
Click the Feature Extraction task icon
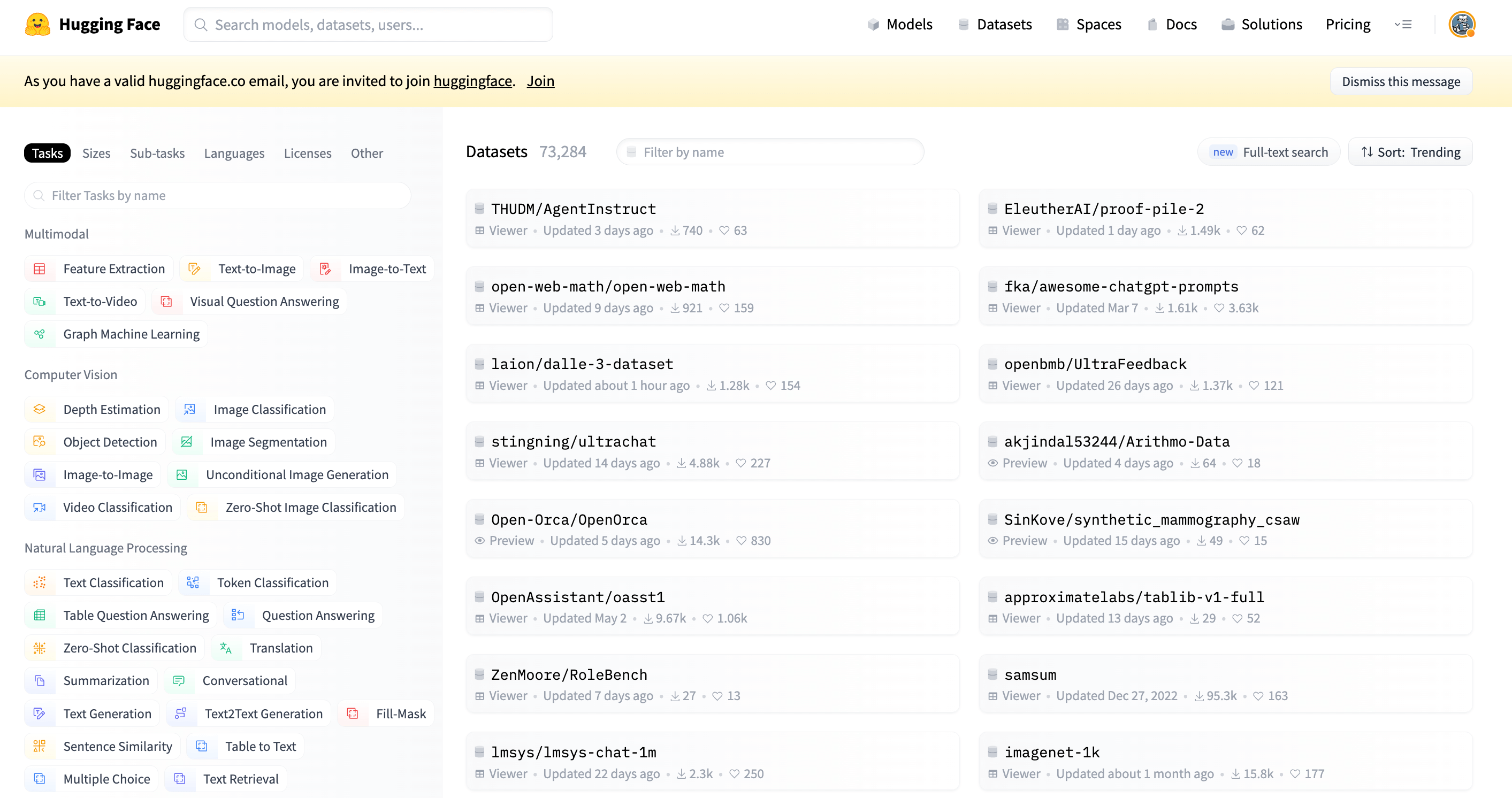[x=40, y=268]
